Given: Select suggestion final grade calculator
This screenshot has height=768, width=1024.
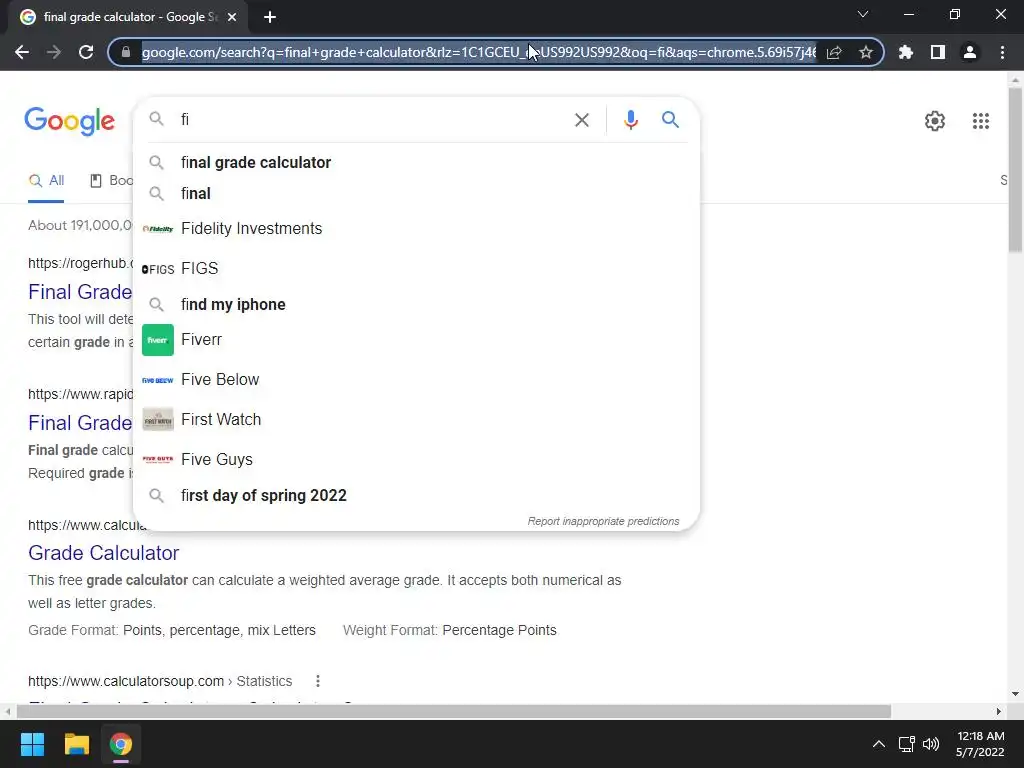Looking at the screenshot, I should [416, 163].
